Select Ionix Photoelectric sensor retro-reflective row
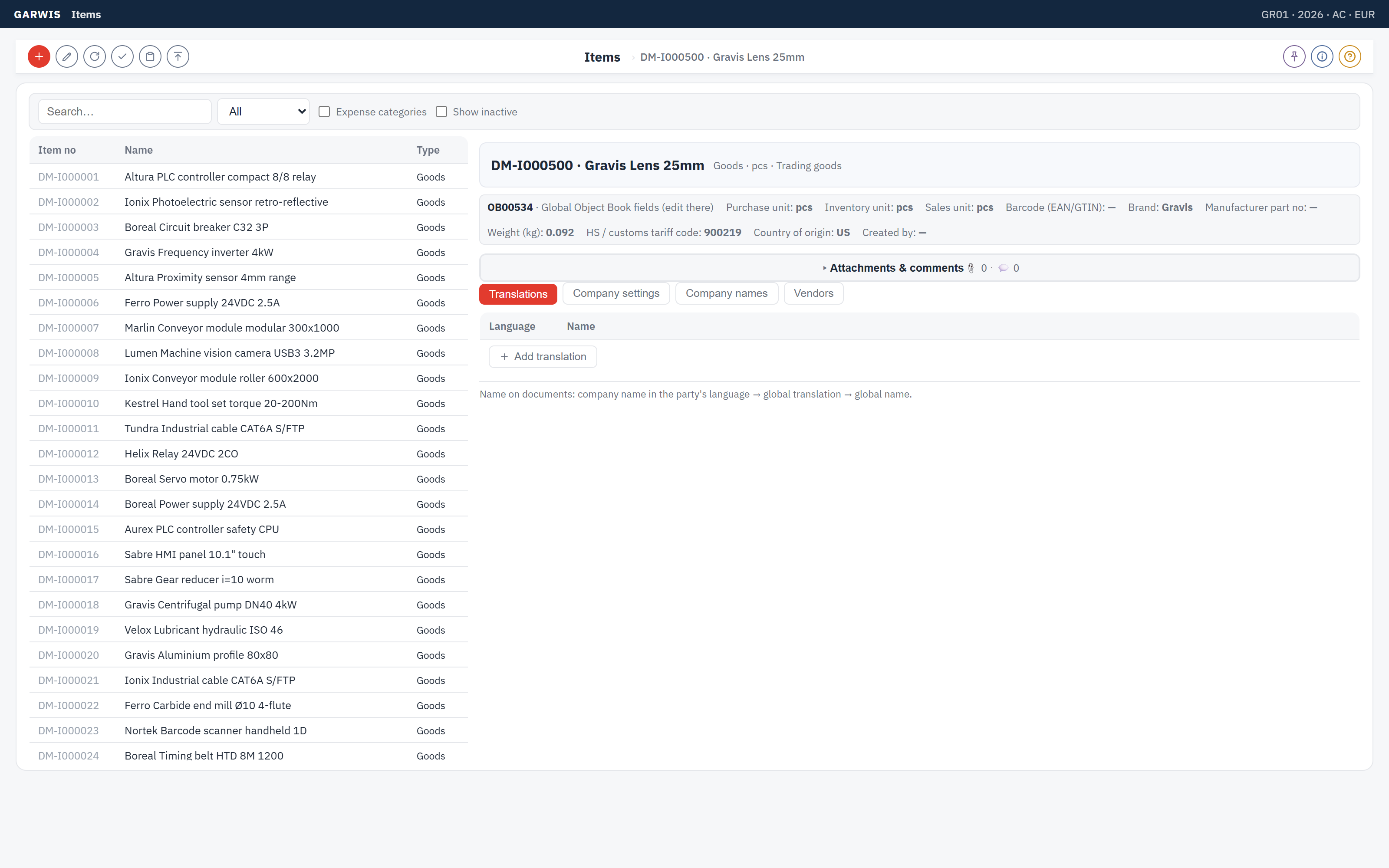Viewport: 1389px width, 868px height. [x=249, y=202]
